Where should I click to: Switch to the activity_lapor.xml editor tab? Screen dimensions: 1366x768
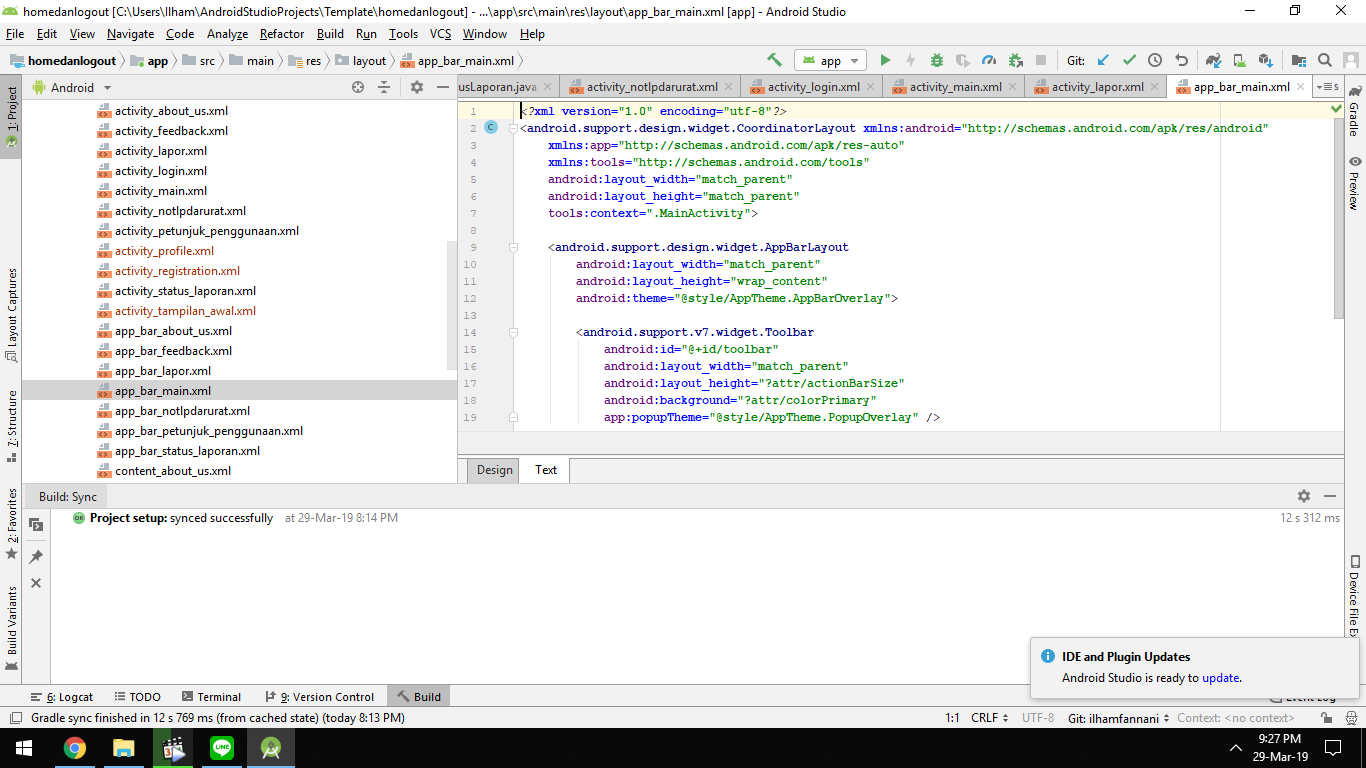click(x=1097, y=87)
